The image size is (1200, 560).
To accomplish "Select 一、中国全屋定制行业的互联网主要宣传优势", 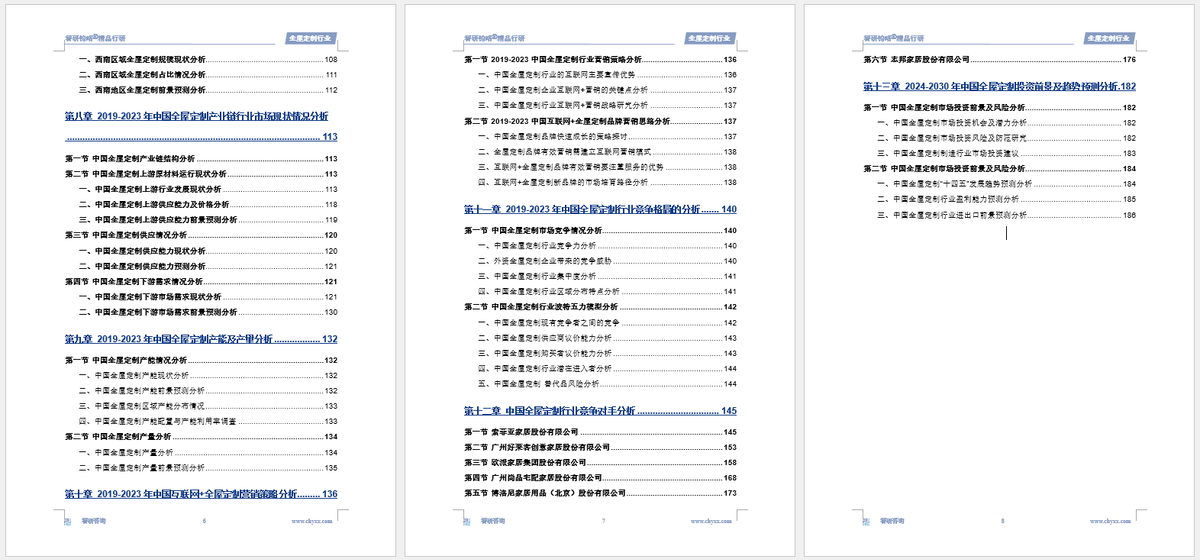I will pyautogui.click(x=609, y=75).
